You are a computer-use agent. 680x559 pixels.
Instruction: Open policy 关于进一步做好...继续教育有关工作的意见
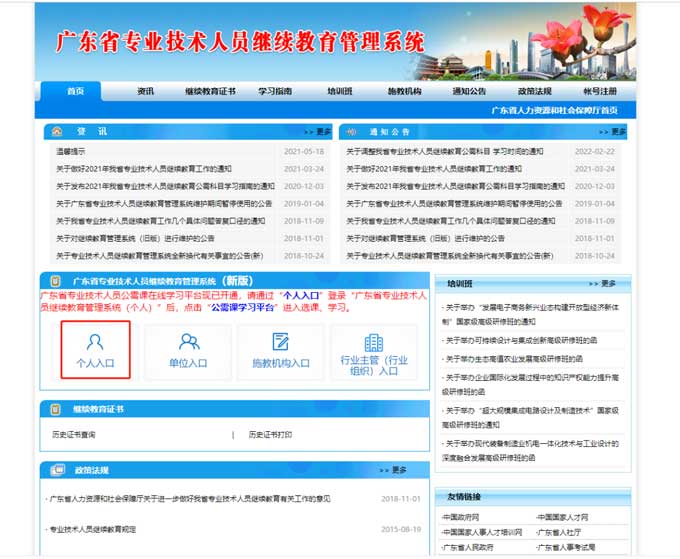188,499
